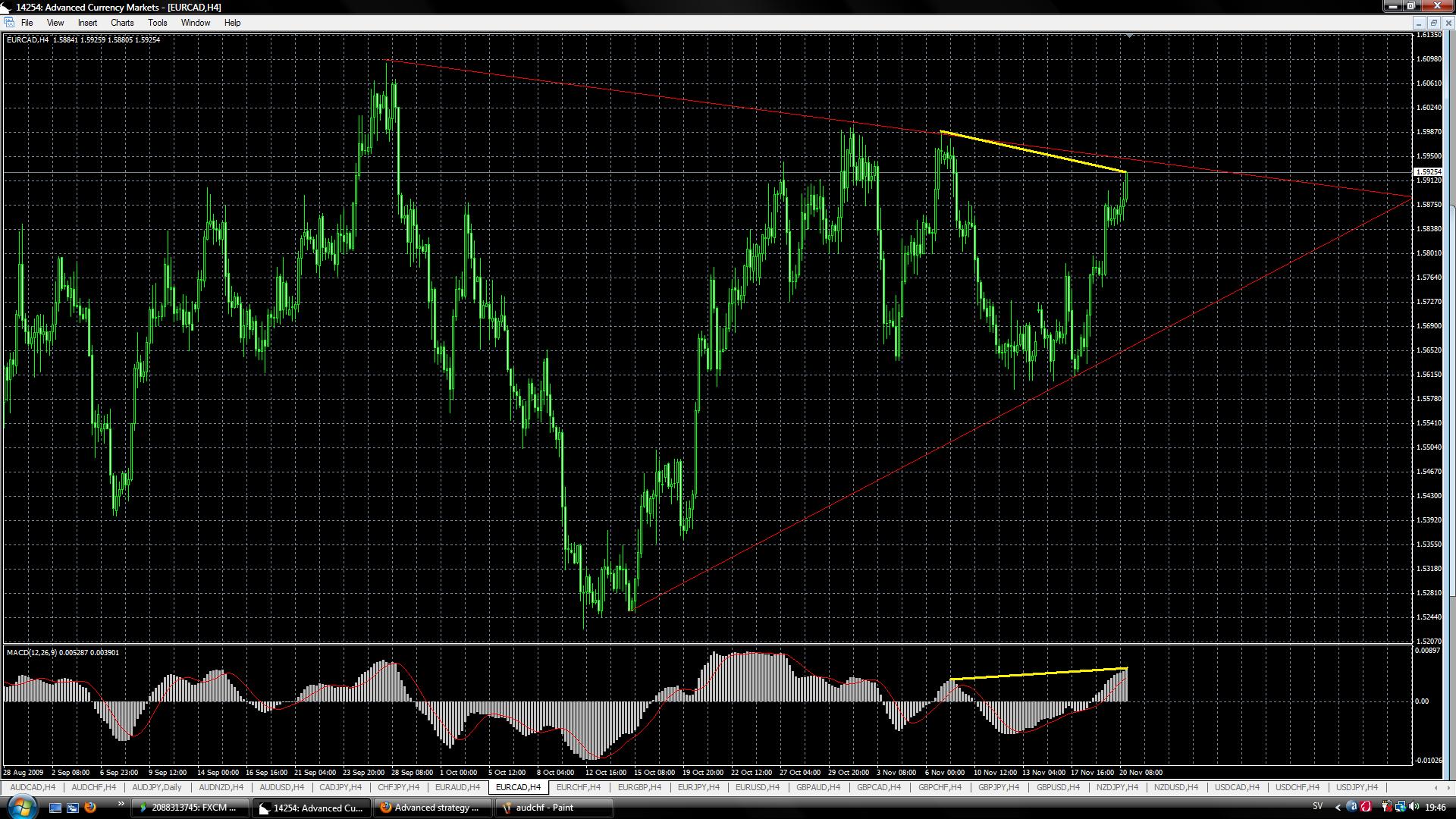Open the Charts menu
The width and height of the screenshot is (1456, 819).
tap(121, 23)
